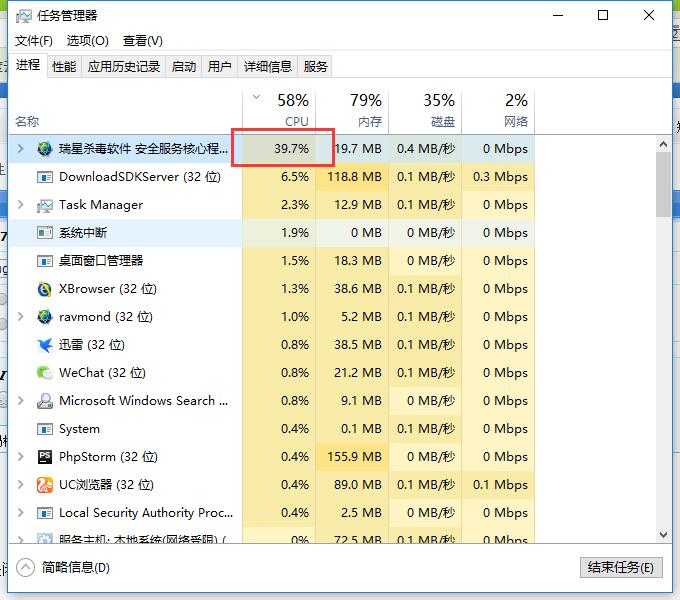Click the scrollbar up arrow

click(x=663, y=144)
